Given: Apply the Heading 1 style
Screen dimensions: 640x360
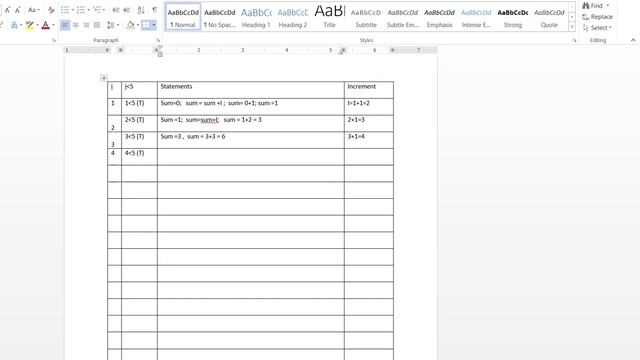Looking at the screenshot, I should 256,17.
